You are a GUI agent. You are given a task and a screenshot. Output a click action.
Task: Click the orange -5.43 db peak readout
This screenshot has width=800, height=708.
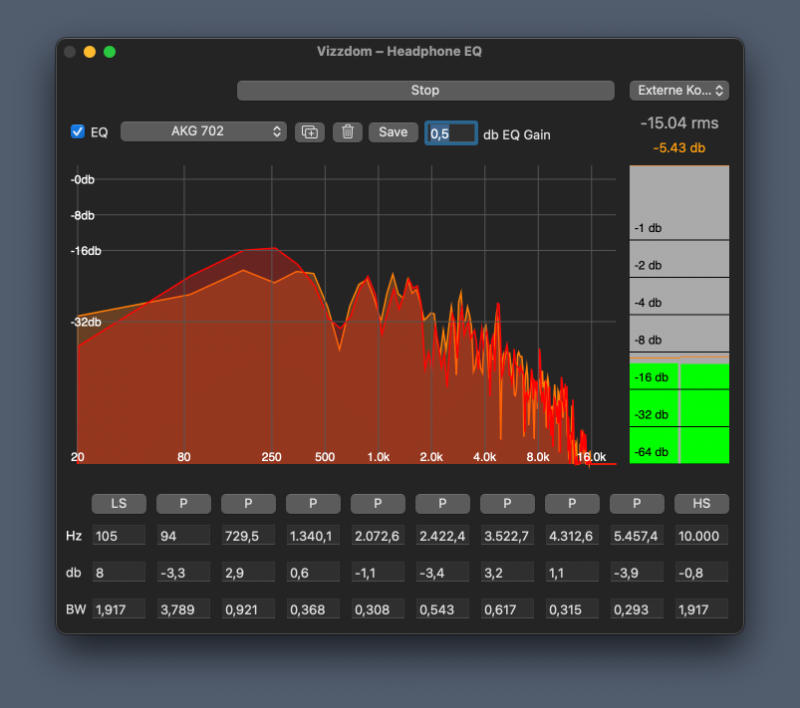coord(679,148)
